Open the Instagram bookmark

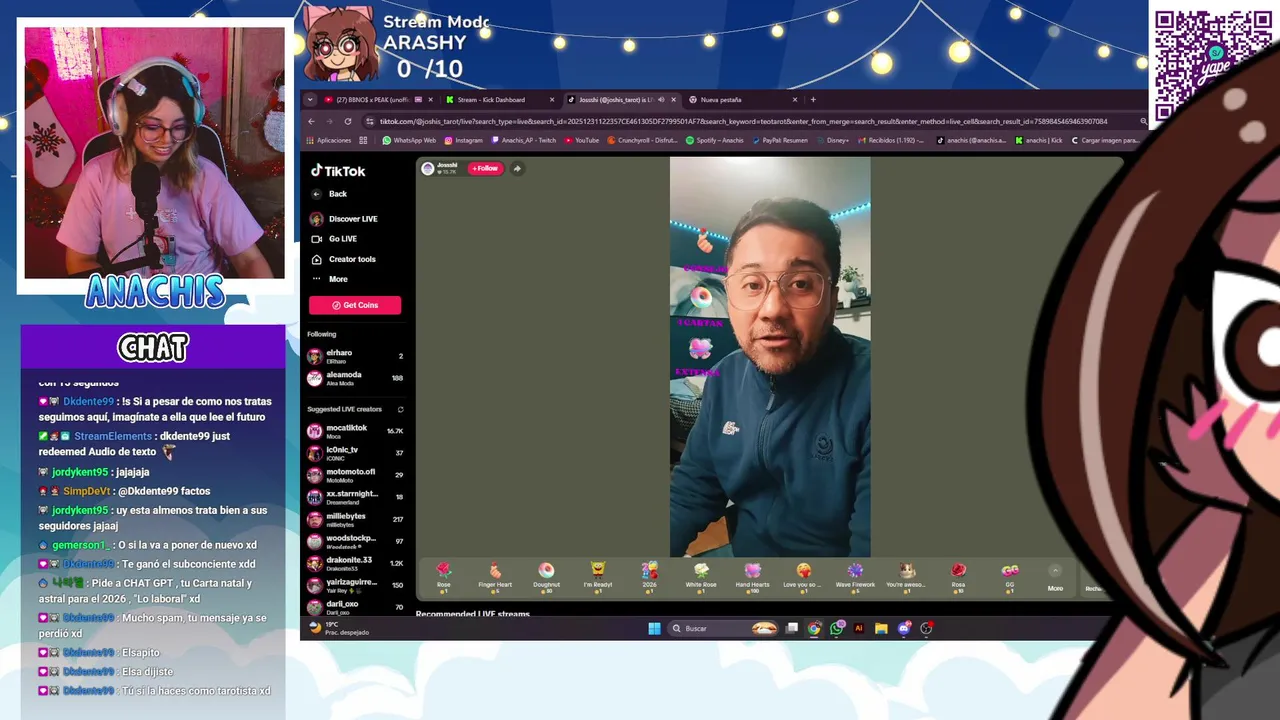click(x=463, y=140)
